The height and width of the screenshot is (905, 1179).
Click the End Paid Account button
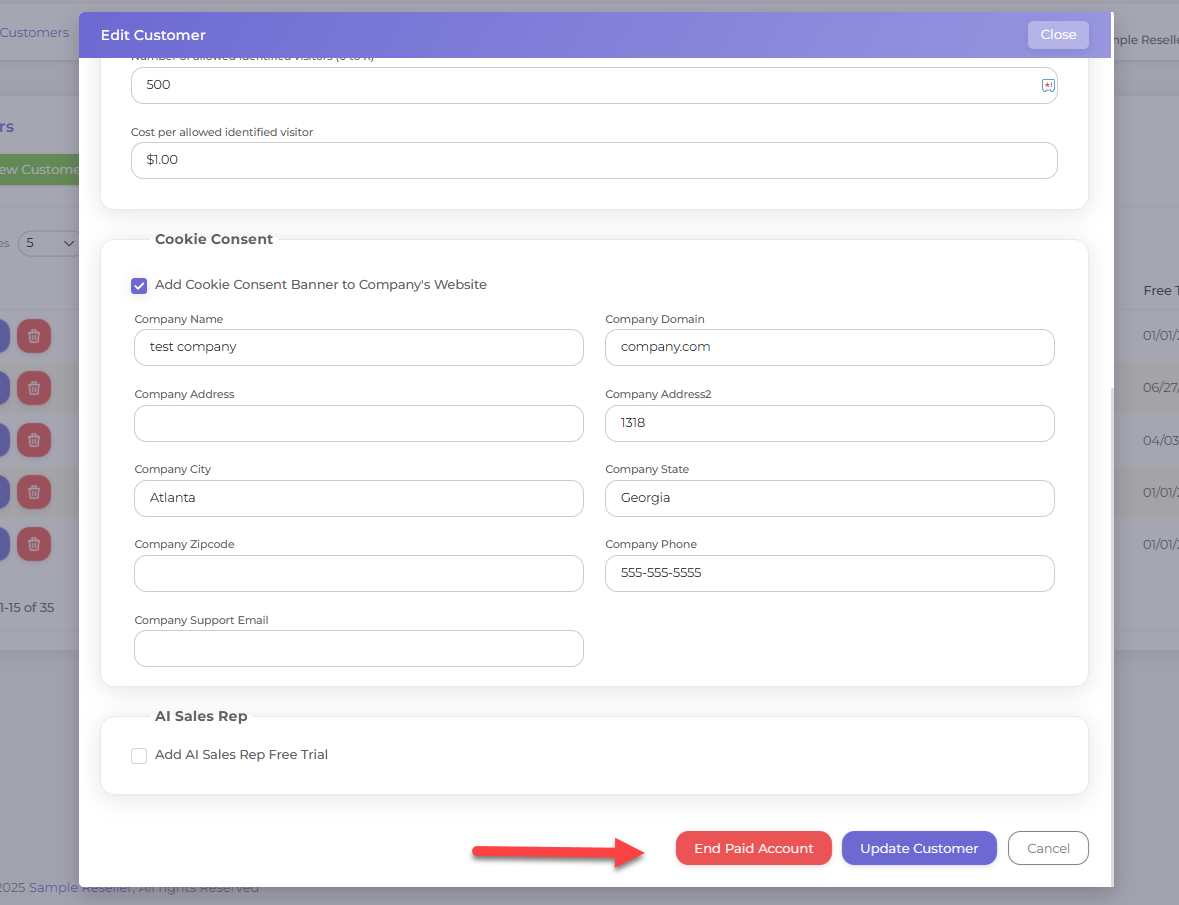pyautogui.click(x=753, y=848)
